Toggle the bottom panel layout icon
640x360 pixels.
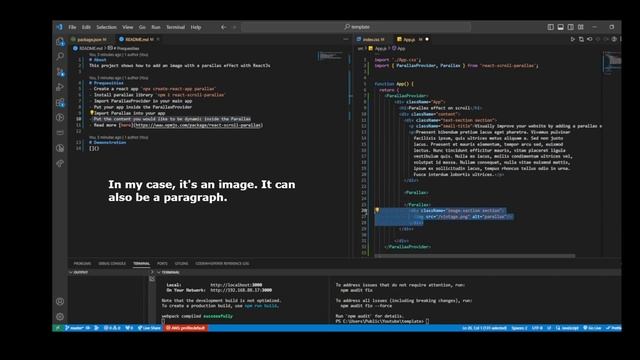click(x=560, y=27)
